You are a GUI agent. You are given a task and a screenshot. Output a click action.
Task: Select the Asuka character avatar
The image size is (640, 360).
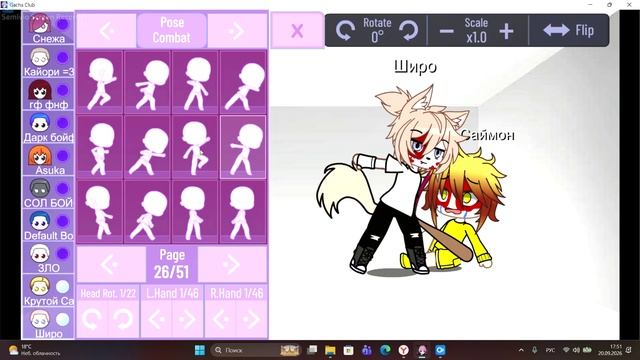point(40,156)
